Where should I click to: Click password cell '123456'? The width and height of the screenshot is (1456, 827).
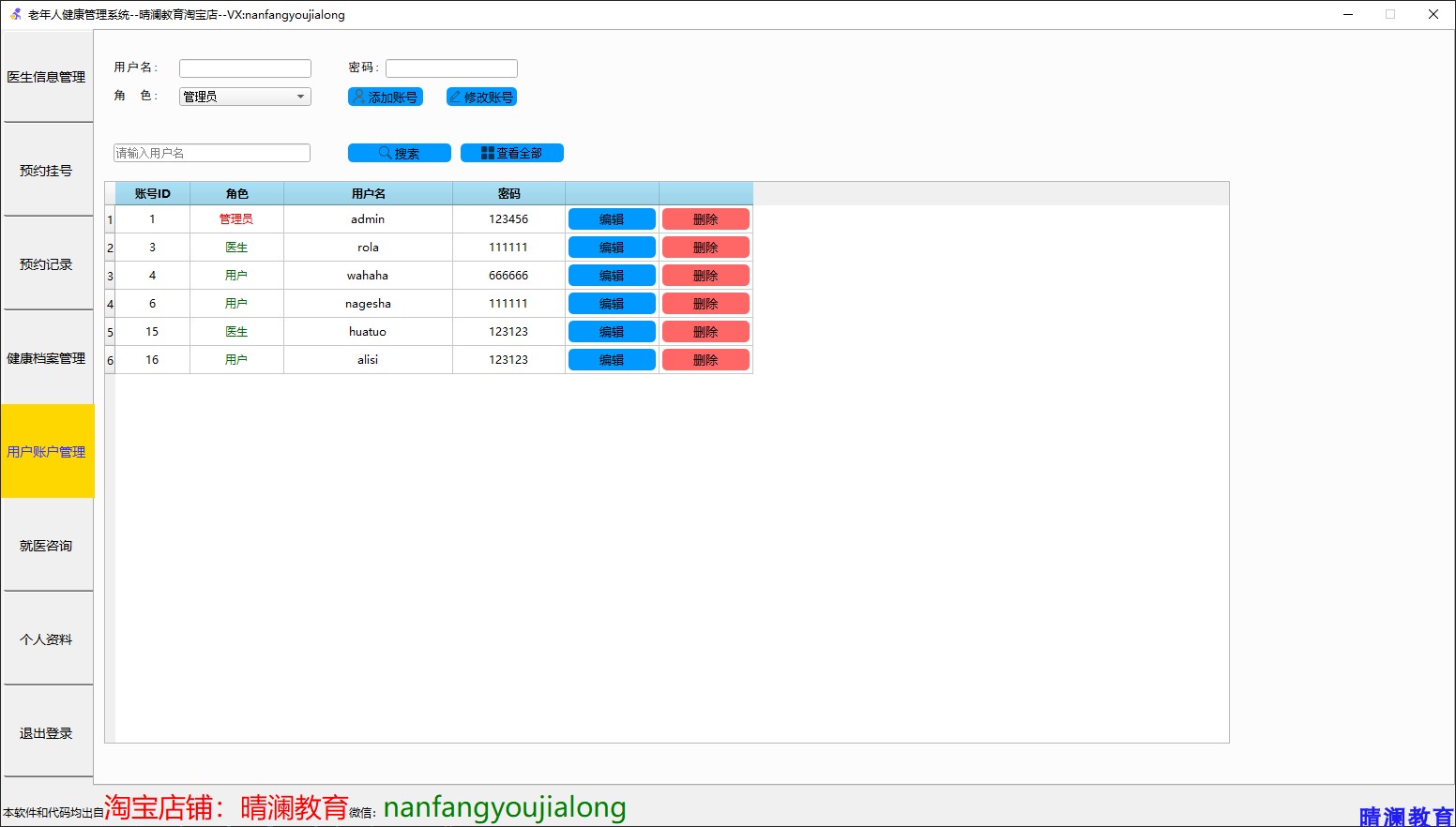508,219
